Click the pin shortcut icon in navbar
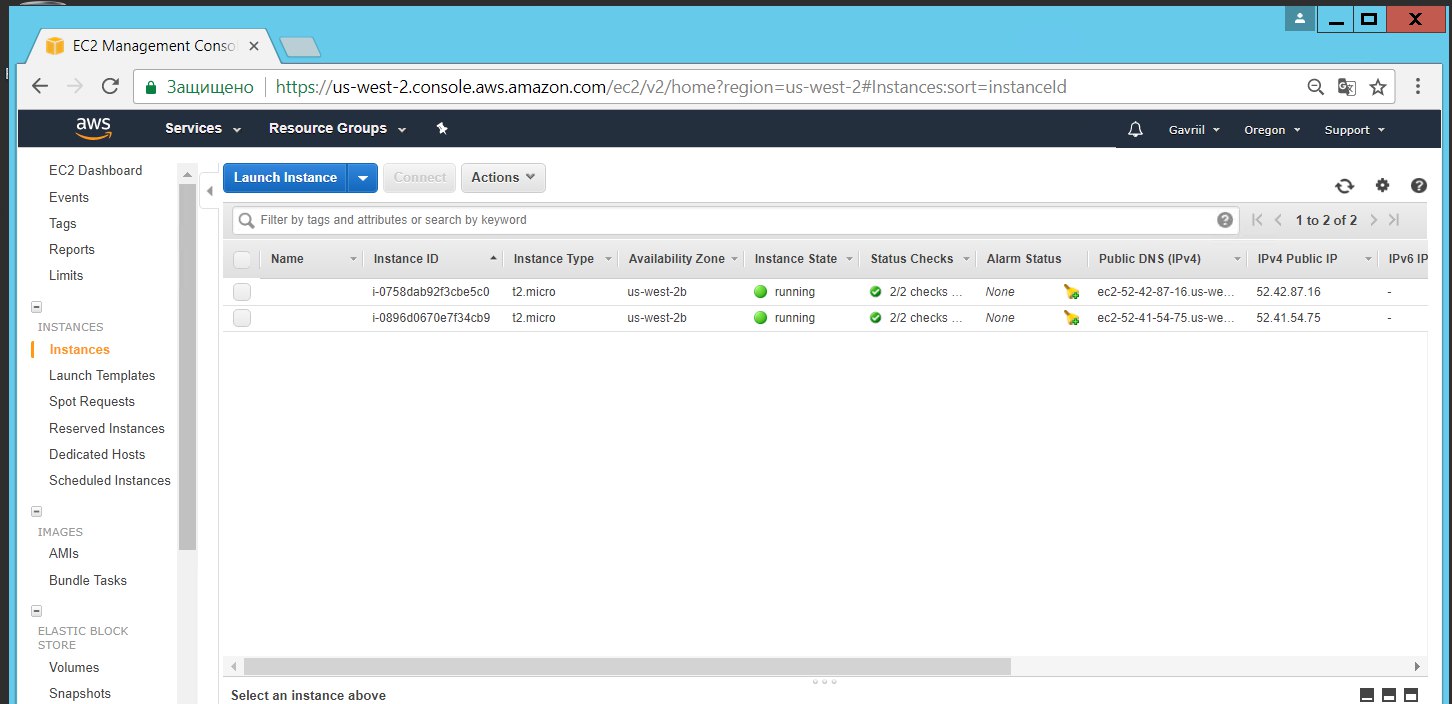The image size is (1452, 704). point(442,129)
